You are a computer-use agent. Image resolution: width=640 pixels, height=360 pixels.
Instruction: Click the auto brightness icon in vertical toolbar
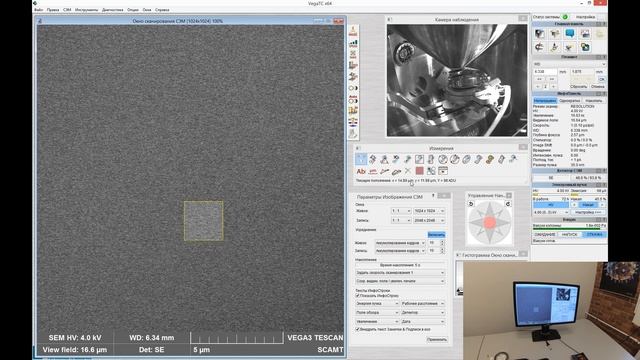click(353, 99)
